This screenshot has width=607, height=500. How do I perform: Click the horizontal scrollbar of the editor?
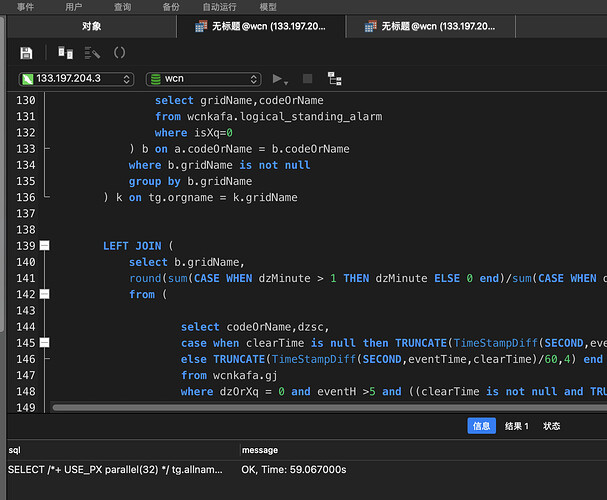(x=329, y=407)
